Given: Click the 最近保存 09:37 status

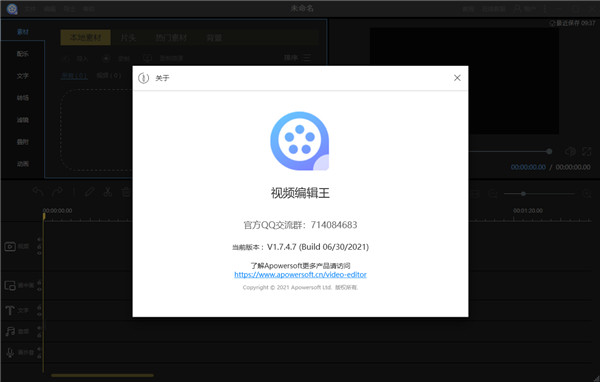Looking at the screenshot, I should tap(572, 23).
